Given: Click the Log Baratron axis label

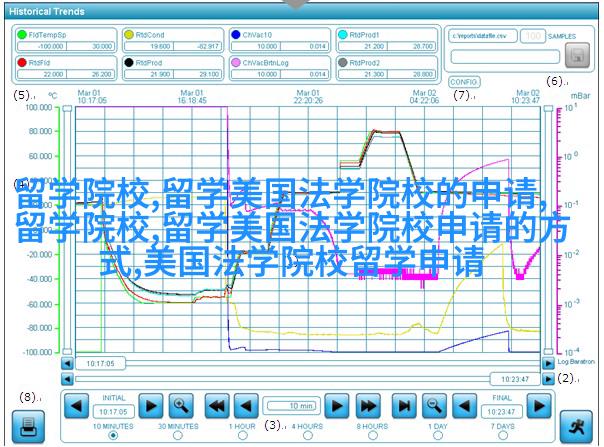Looking at the screenshot, I should coord(576,362).
